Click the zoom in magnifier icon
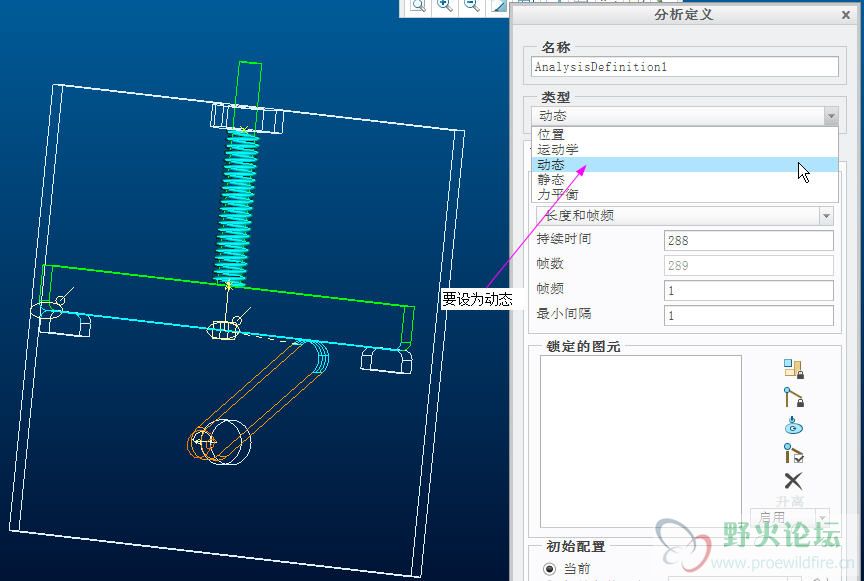This screenshot has width=864, height=581. pyautogui.click(x=445, y=6)
